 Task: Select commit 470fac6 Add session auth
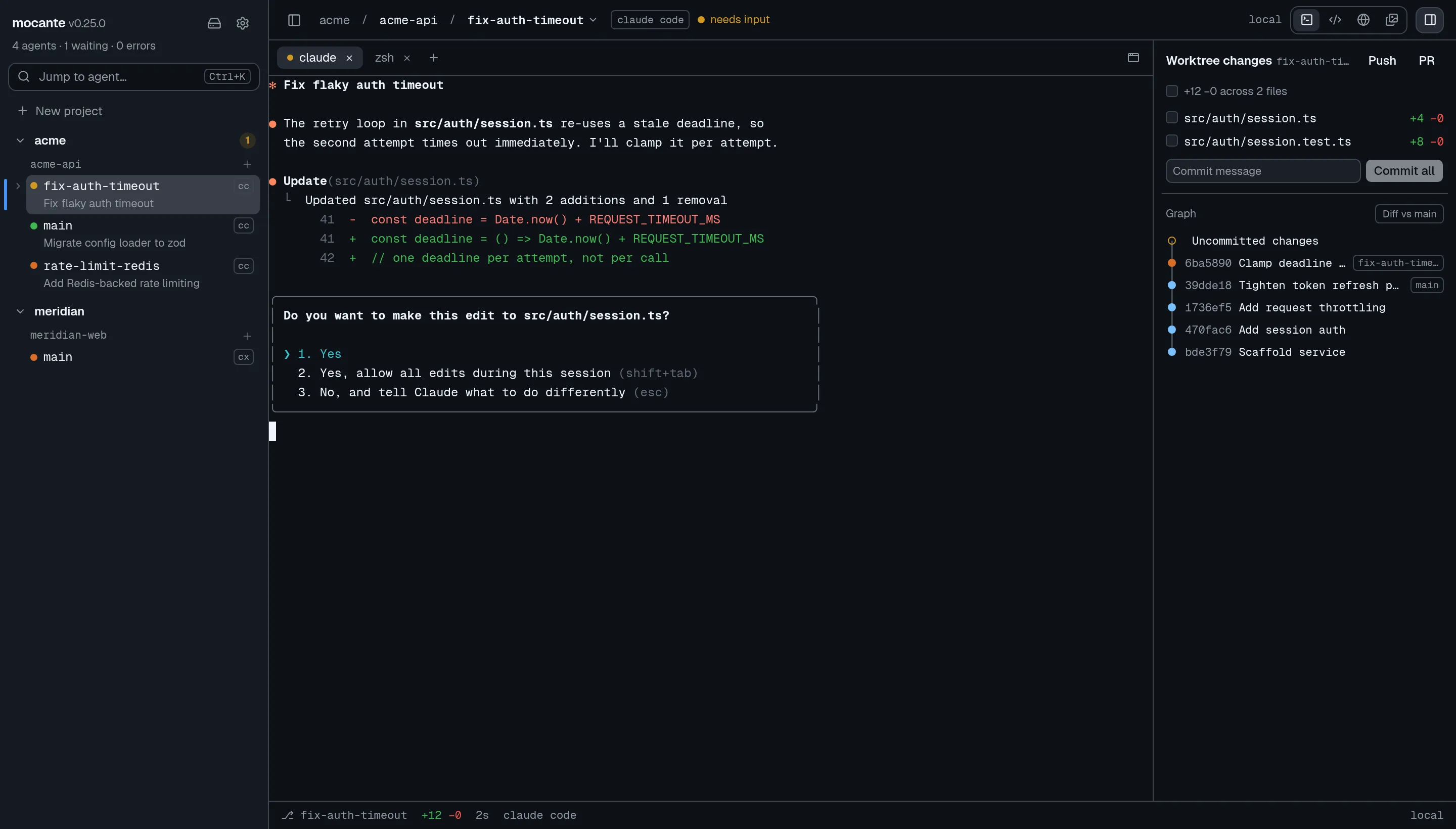[x=1304, y=330]
